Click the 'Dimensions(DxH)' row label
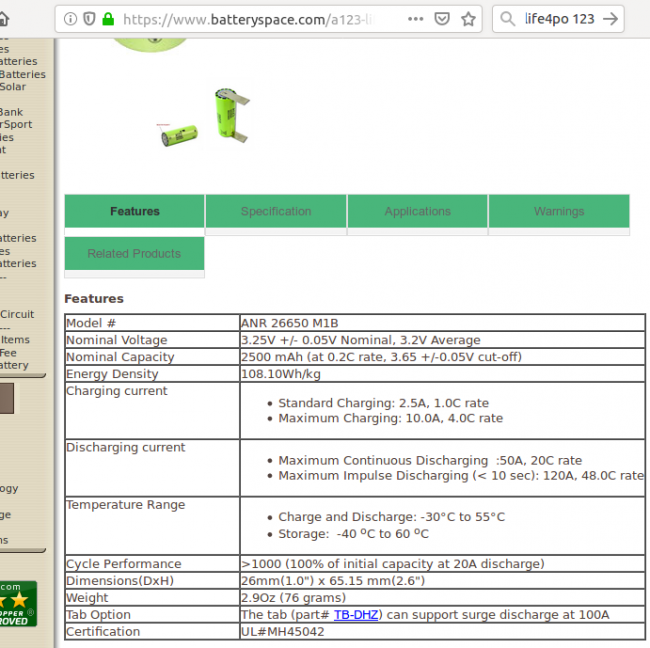This screenshot has width=650, height=648. tap(120, 581)
